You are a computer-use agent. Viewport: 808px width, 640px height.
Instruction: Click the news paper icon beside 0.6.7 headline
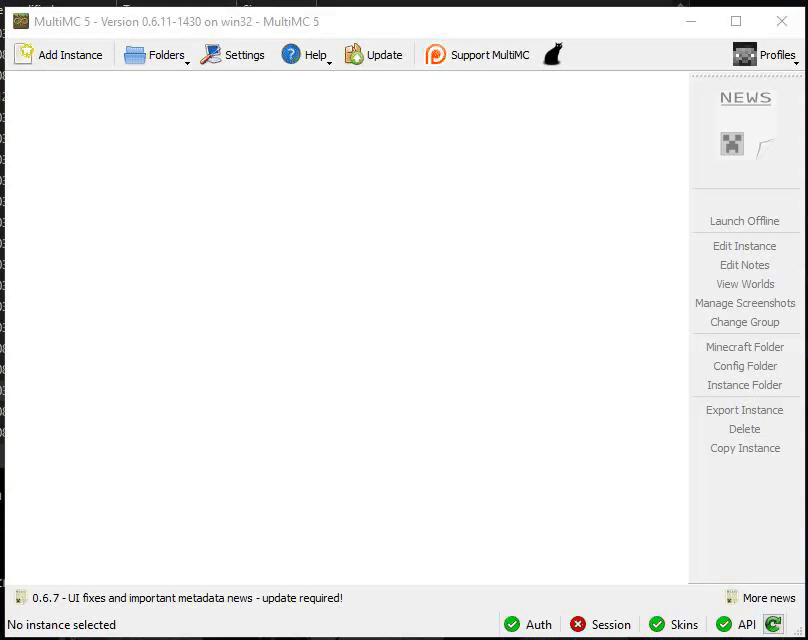(21, 598)
